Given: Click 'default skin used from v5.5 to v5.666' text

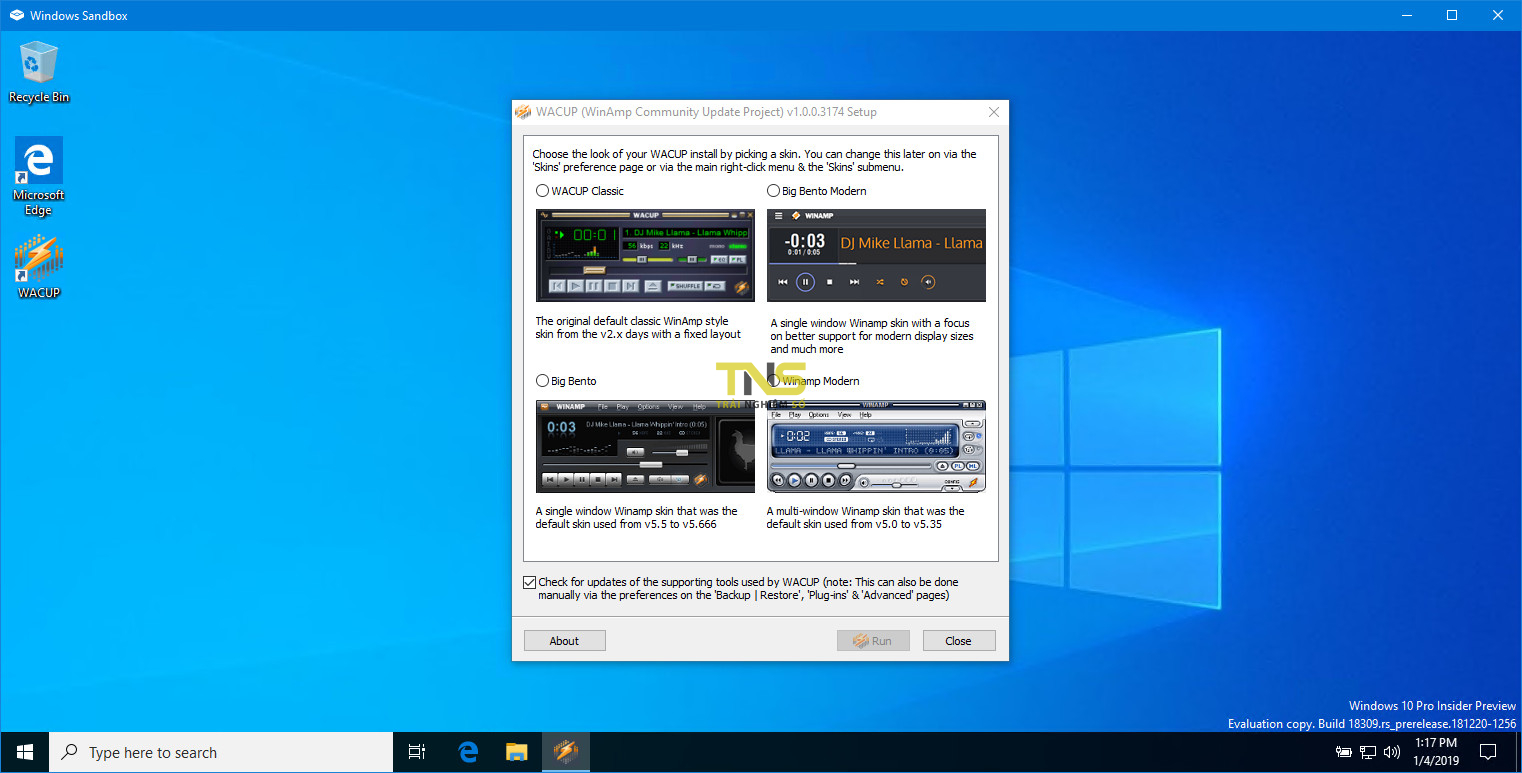Looking at the screenshot, I should 626,524.
